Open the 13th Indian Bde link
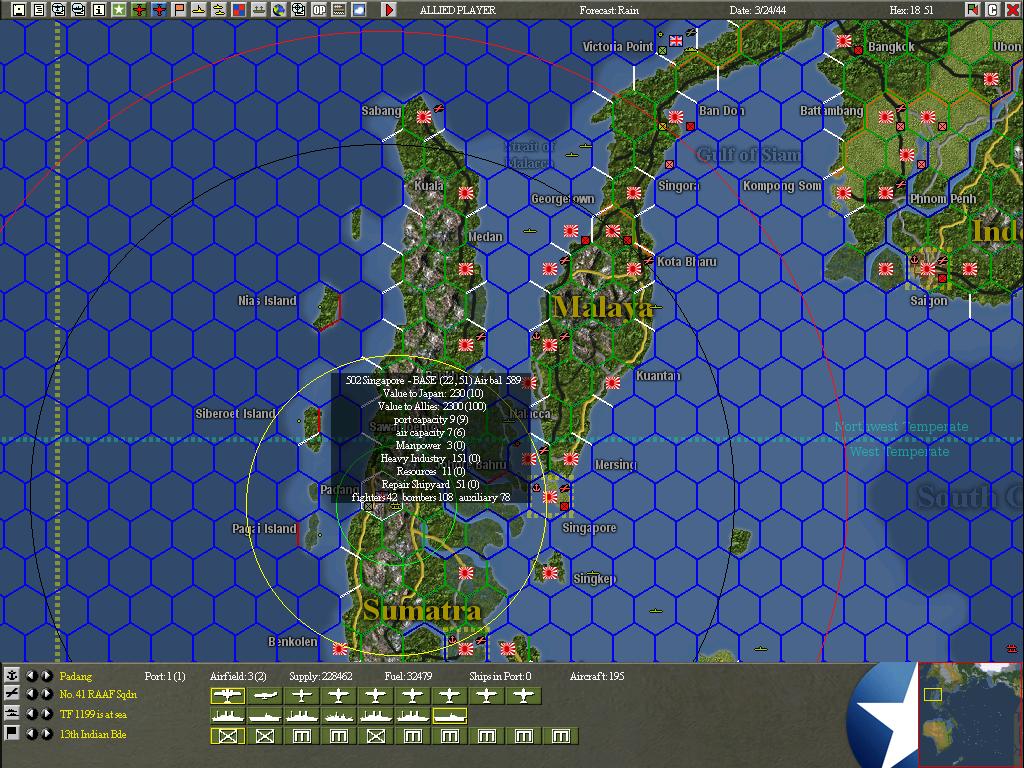This screenshot has width=1024, height=768. point(93,734)
